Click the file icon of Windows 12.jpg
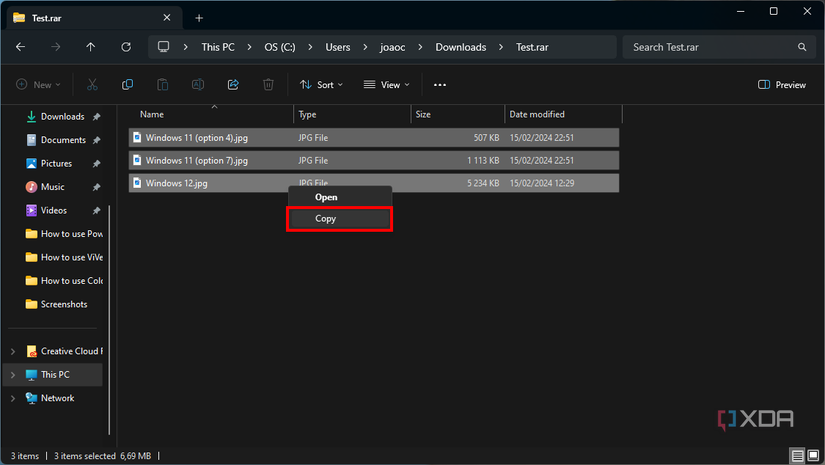Screen dimensions: 825x465 [137, 183]
